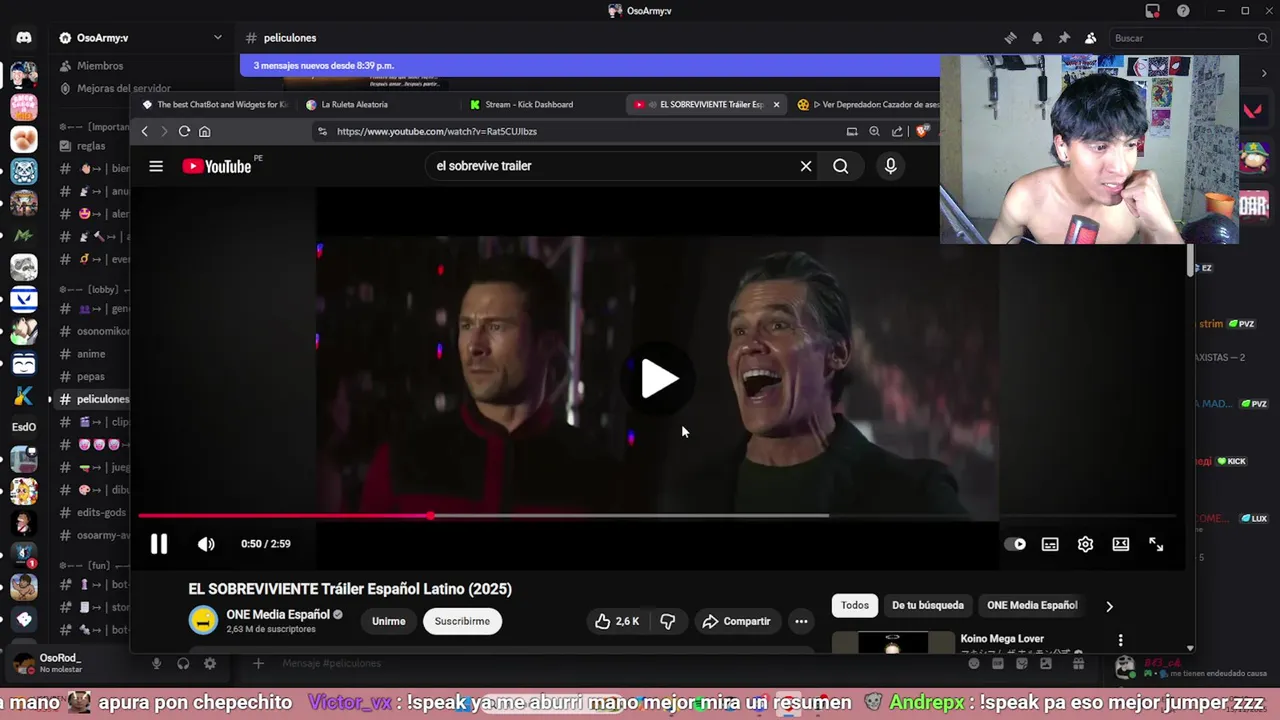Open more actions menu beside Compartir
Image resolution: width=1280 pixels, height=720 pixels.
801,621
